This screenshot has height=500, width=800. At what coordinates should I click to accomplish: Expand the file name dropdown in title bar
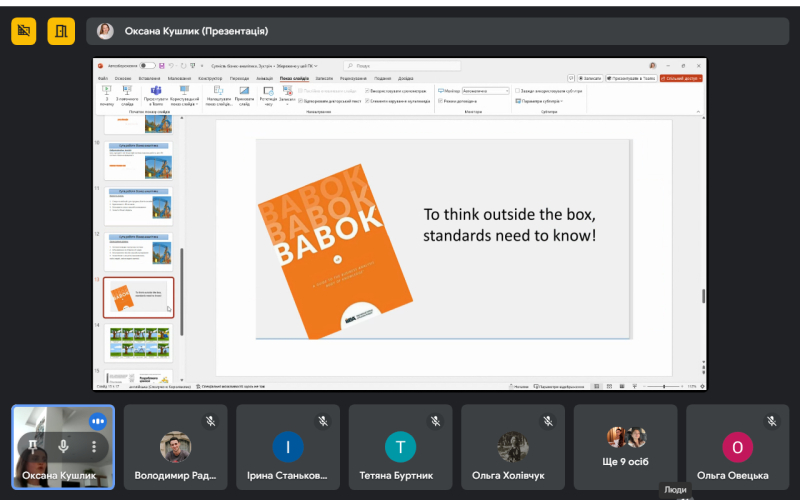coord(316,66)
